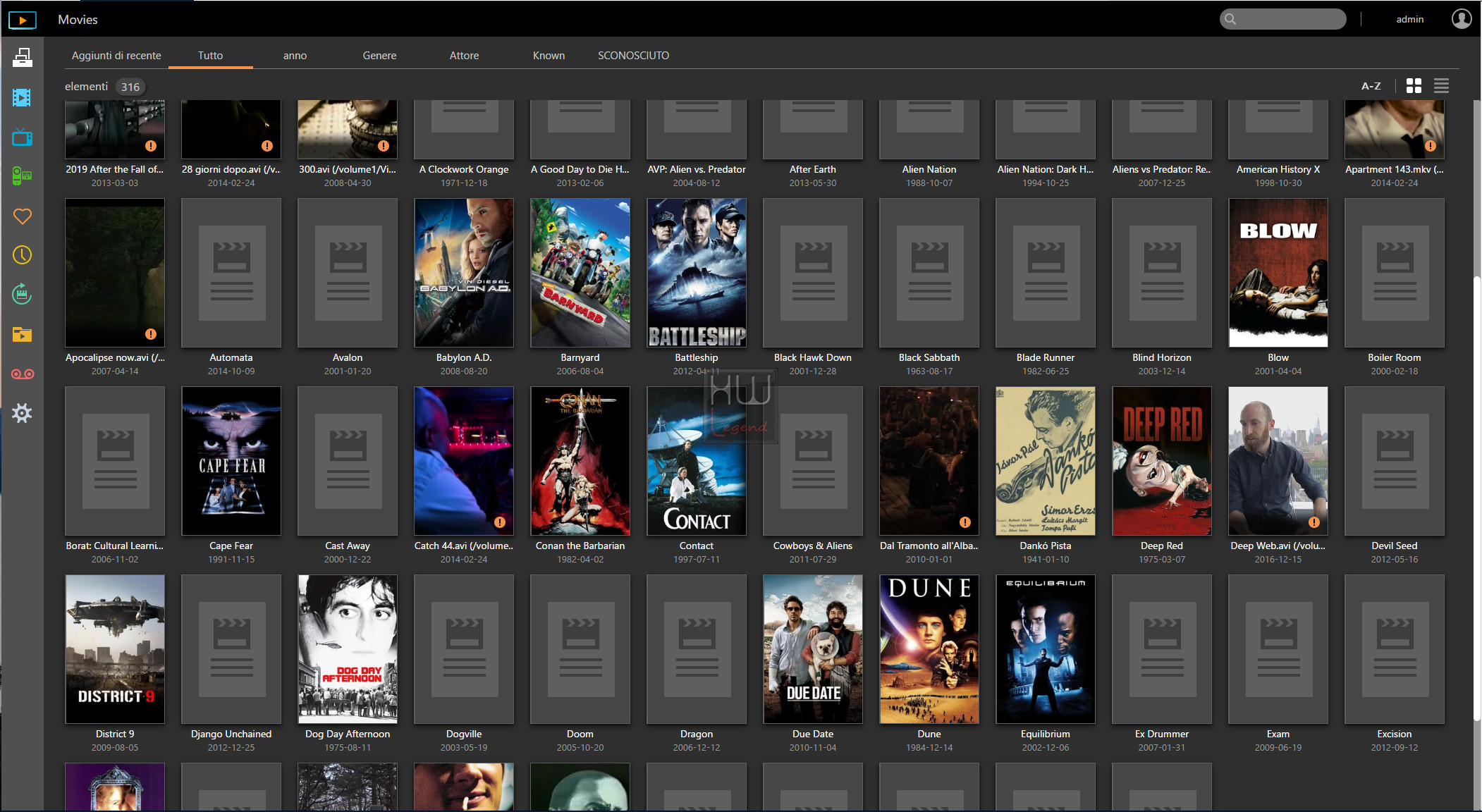Screen dimensions: 1482x812
Task: Click the Blade Runner placeholder poster
Action: tap(1046, 273)
